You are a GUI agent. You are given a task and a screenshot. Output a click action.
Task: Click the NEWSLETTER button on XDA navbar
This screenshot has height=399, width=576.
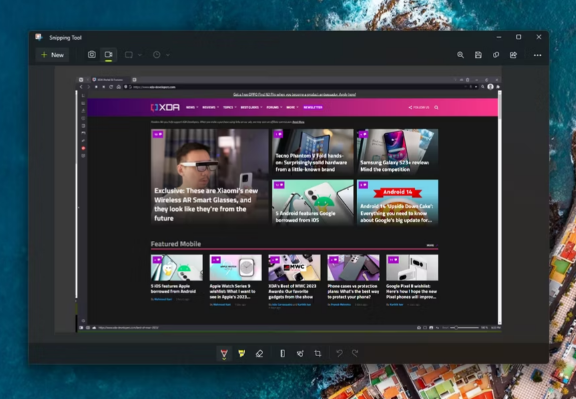pyautogui.click(x=313, y=107)
